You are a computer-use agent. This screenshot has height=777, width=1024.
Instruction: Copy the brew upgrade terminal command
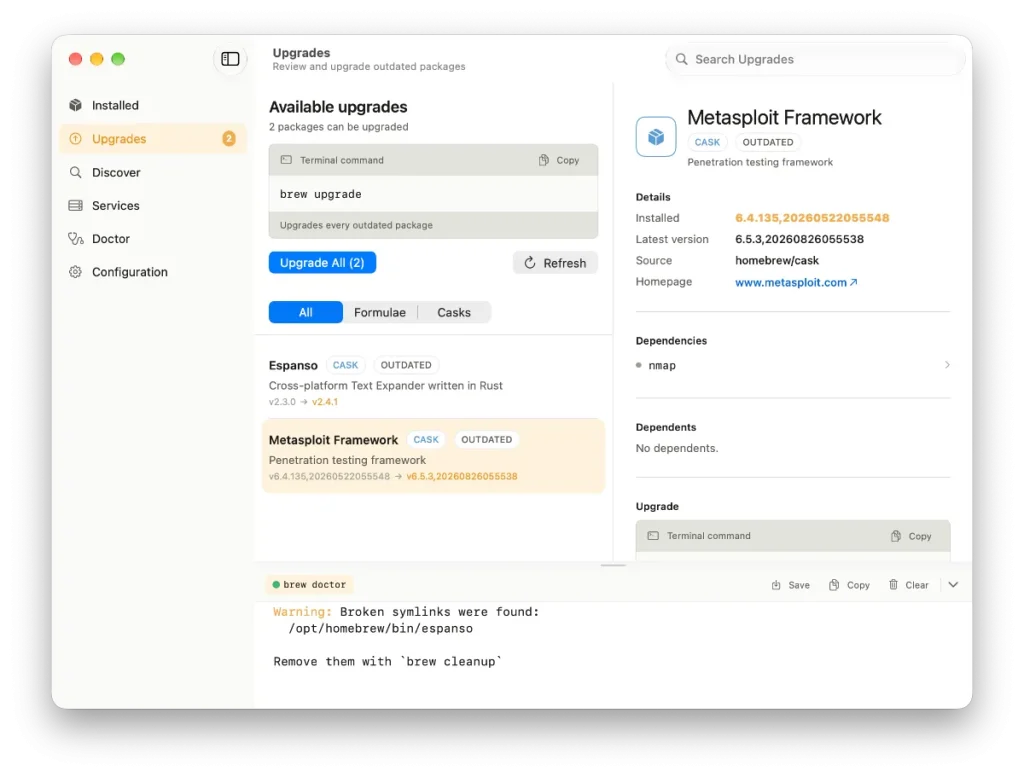pyautogui.click(x=559, y=160)
